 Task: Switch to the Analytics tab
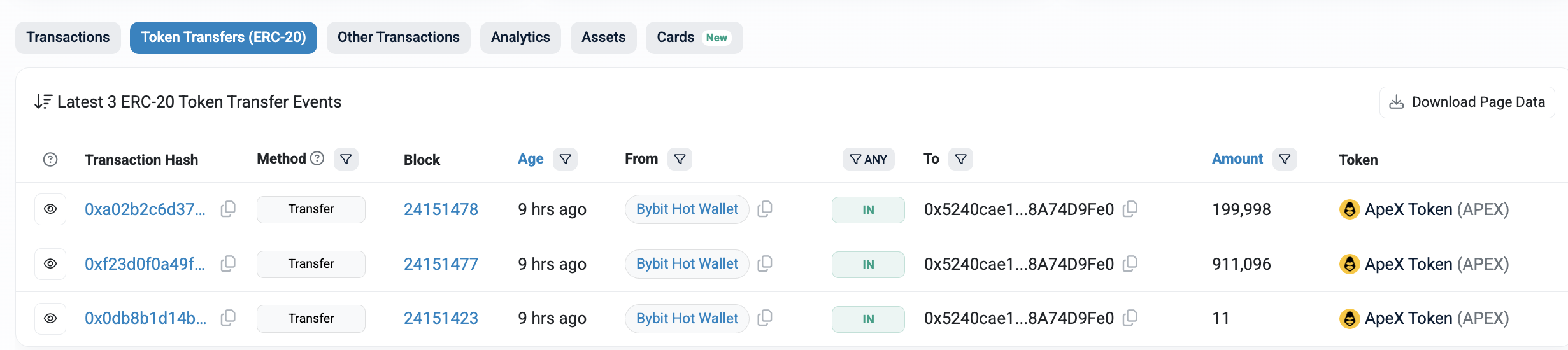click(520, 38)
